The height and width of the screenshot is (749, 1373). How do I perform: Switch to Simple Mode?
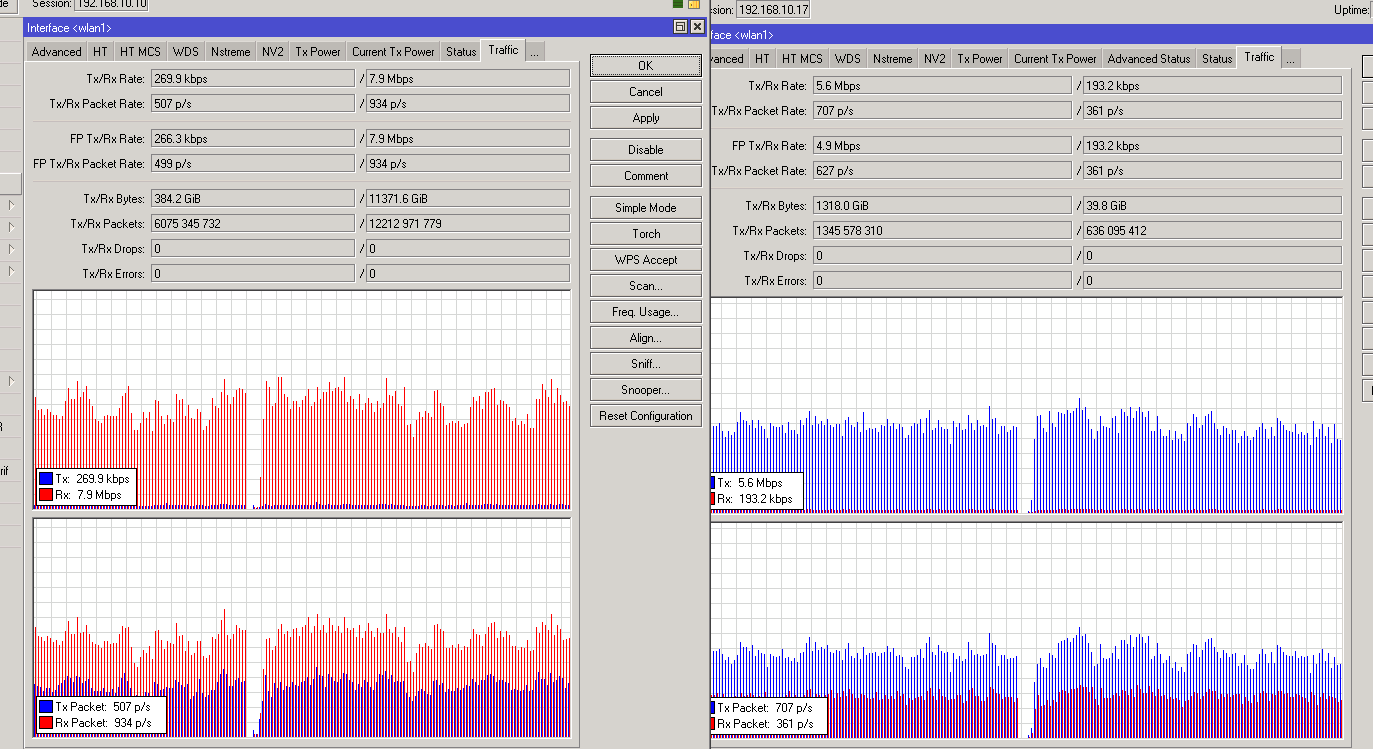(x=646, y=208)
